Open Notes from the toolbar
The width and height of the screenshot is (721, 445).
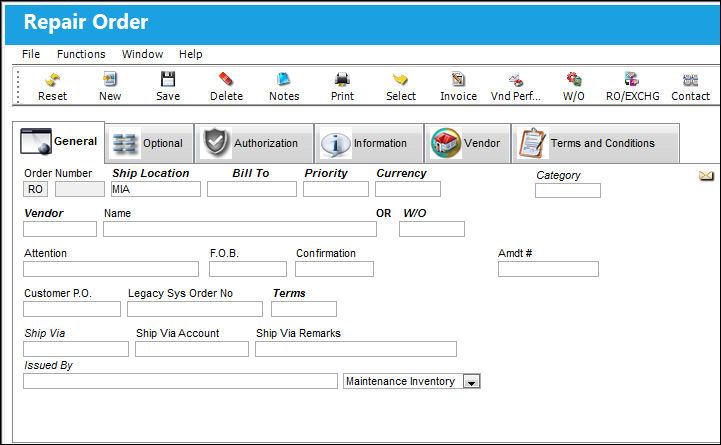coord(284,80)
